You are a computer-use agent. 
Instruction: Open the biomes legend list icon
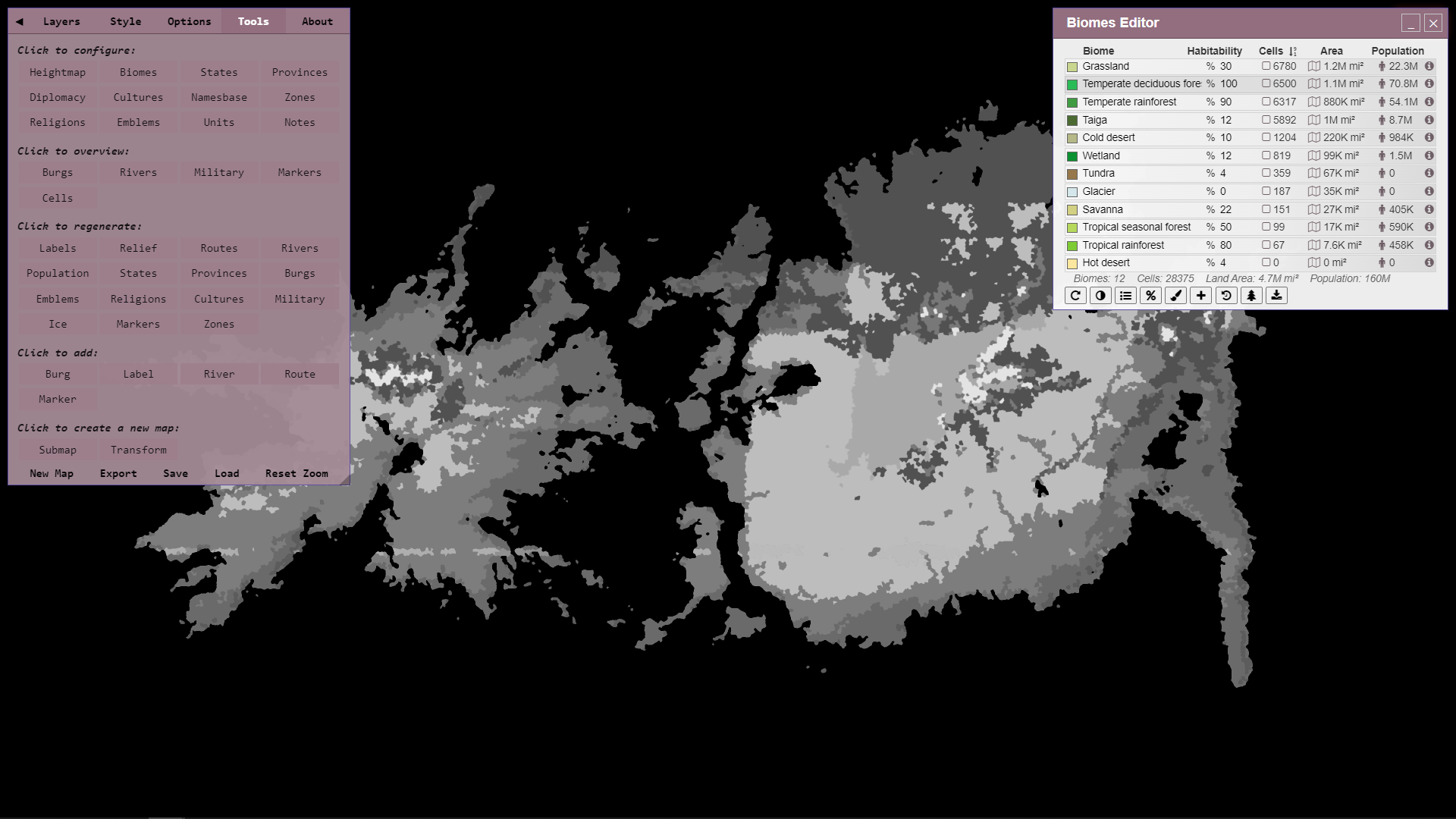pos(1125,296)
